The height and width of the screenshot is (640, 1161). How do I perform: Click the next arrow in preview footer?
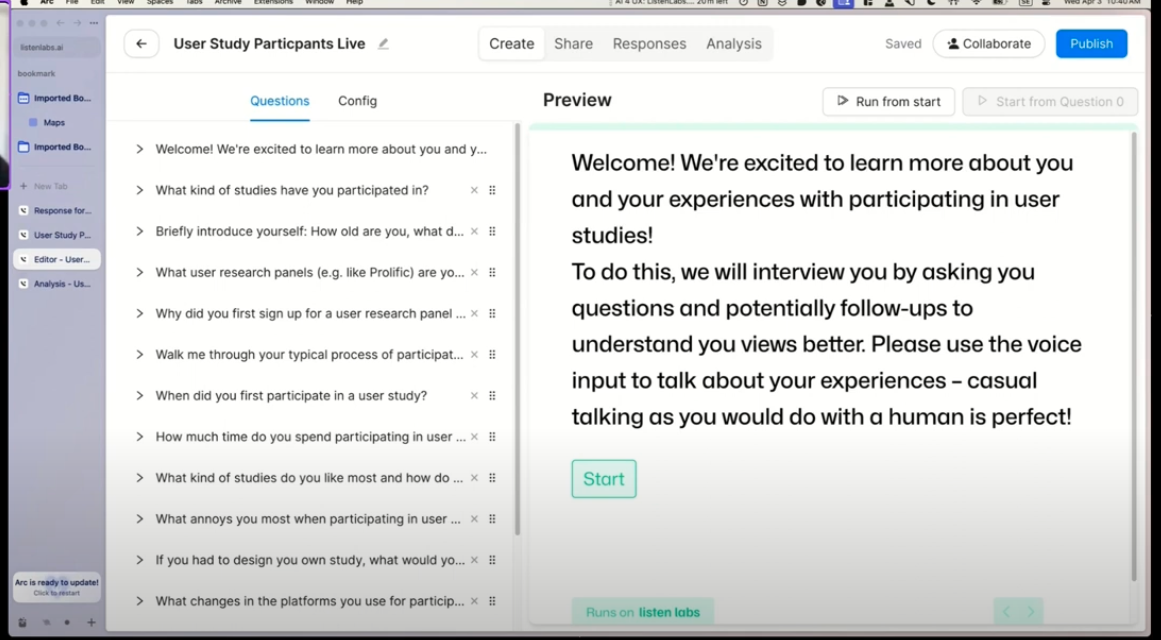point(1030,612)
